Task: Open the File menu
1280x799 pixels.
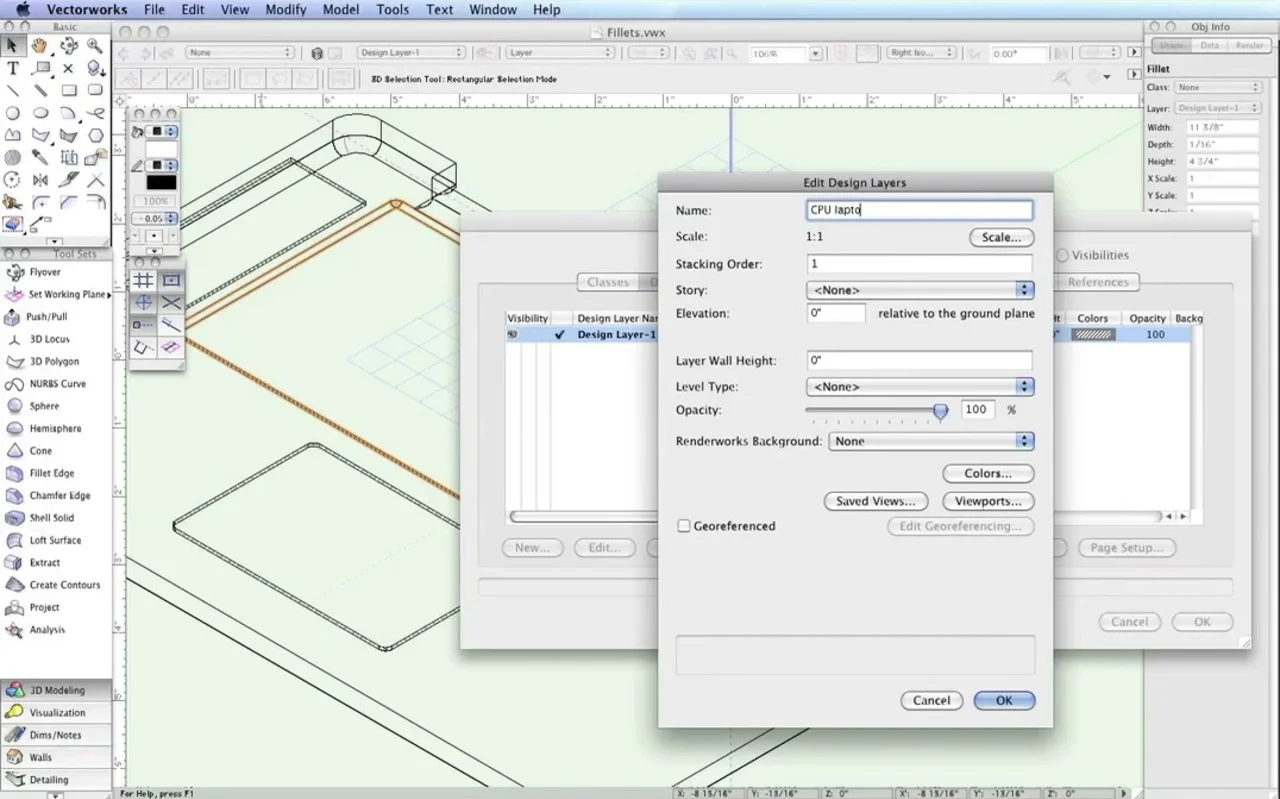Action: point(154,9)
